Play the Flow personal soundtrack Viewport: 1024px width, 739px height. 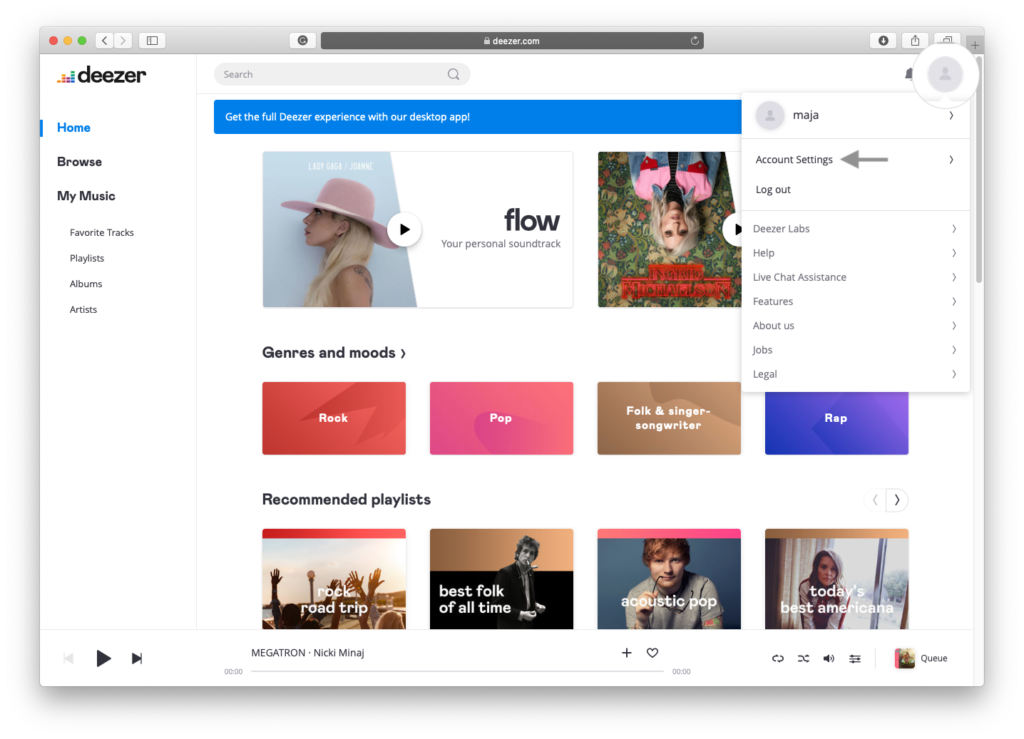(404, 229)
